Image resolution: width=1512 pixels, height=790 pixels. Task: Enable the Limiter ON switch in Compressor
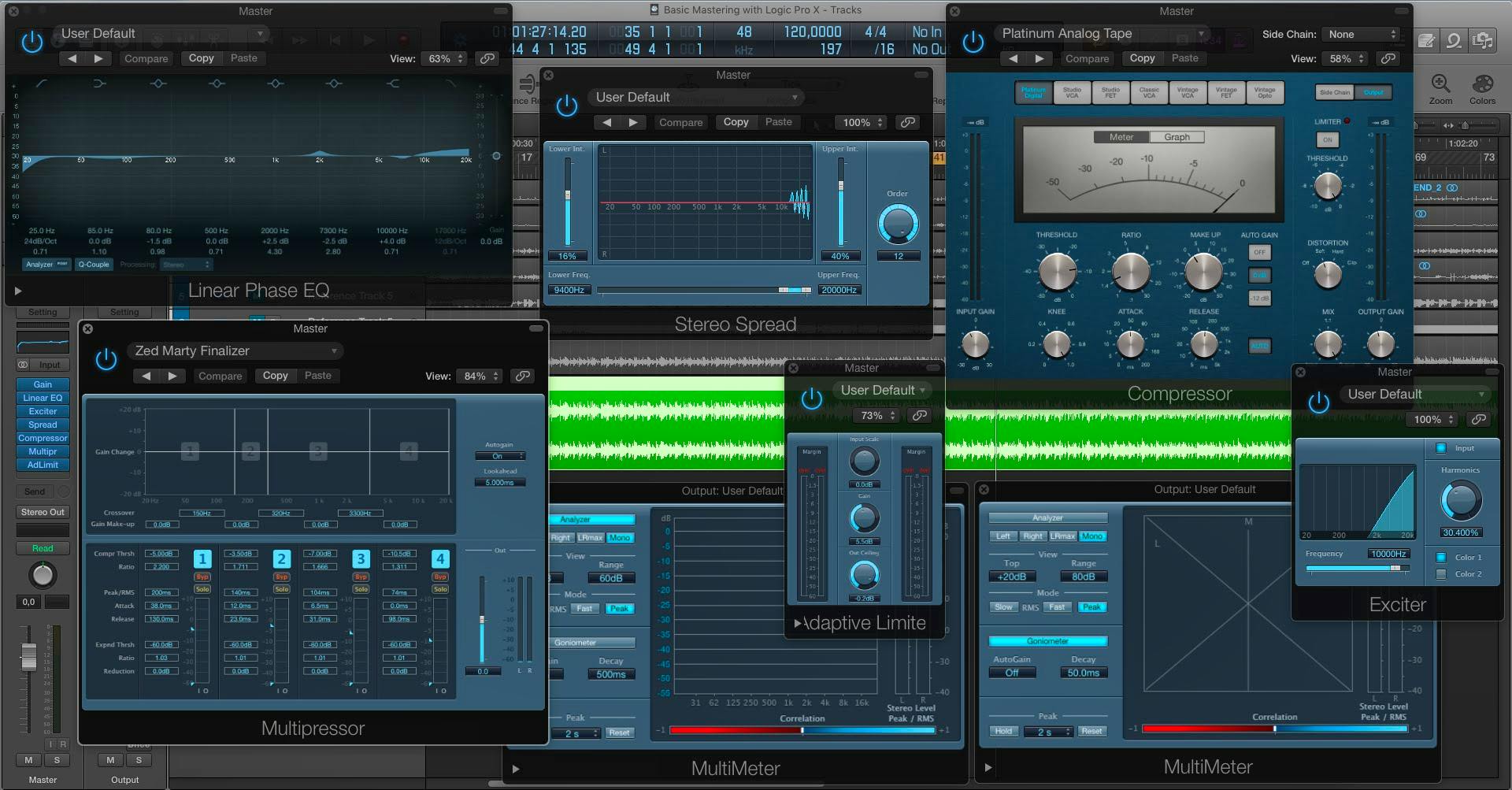(1327, 139)
